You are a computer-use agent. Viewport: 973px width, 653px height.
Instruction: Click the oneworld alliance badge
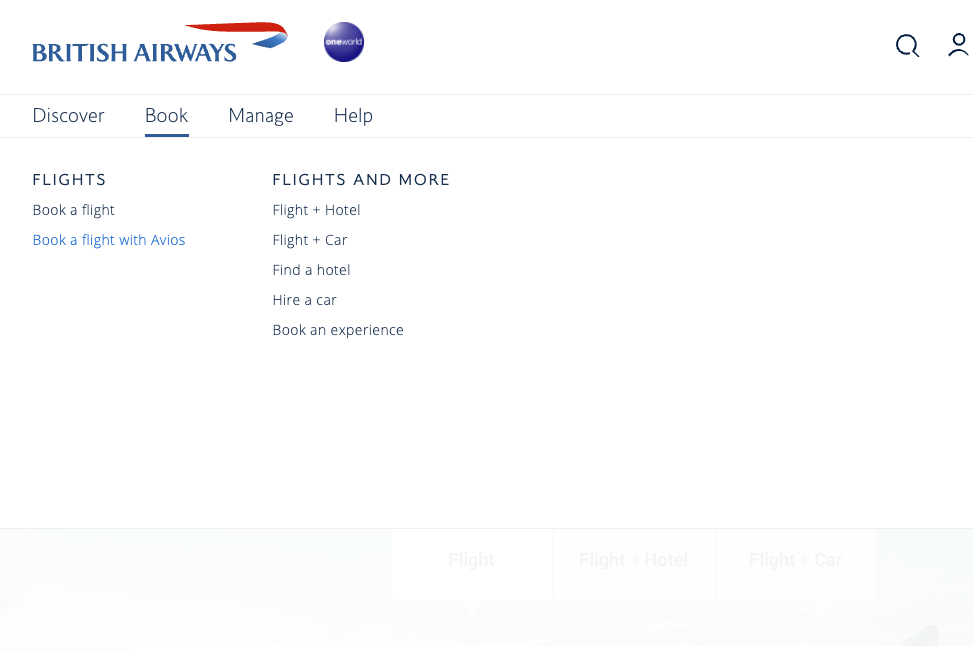click(344, 42)
